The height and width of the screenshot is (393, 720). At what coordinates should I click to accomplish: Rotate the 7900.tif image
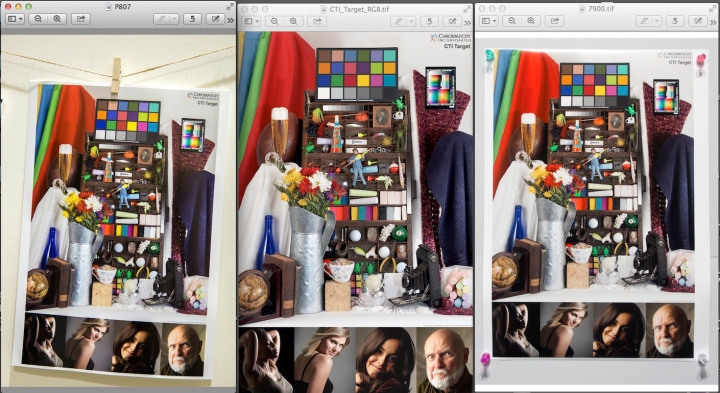(x=675, y=21)
